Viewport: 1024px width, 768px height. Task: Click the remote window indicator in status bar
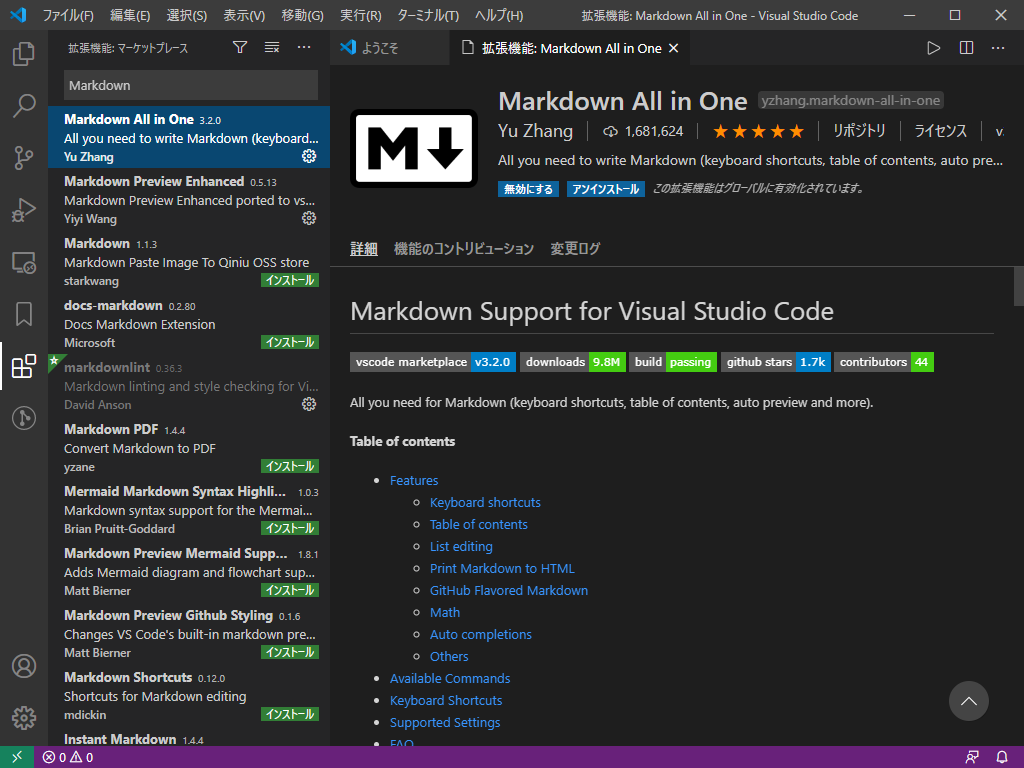[x=17, y=757]
